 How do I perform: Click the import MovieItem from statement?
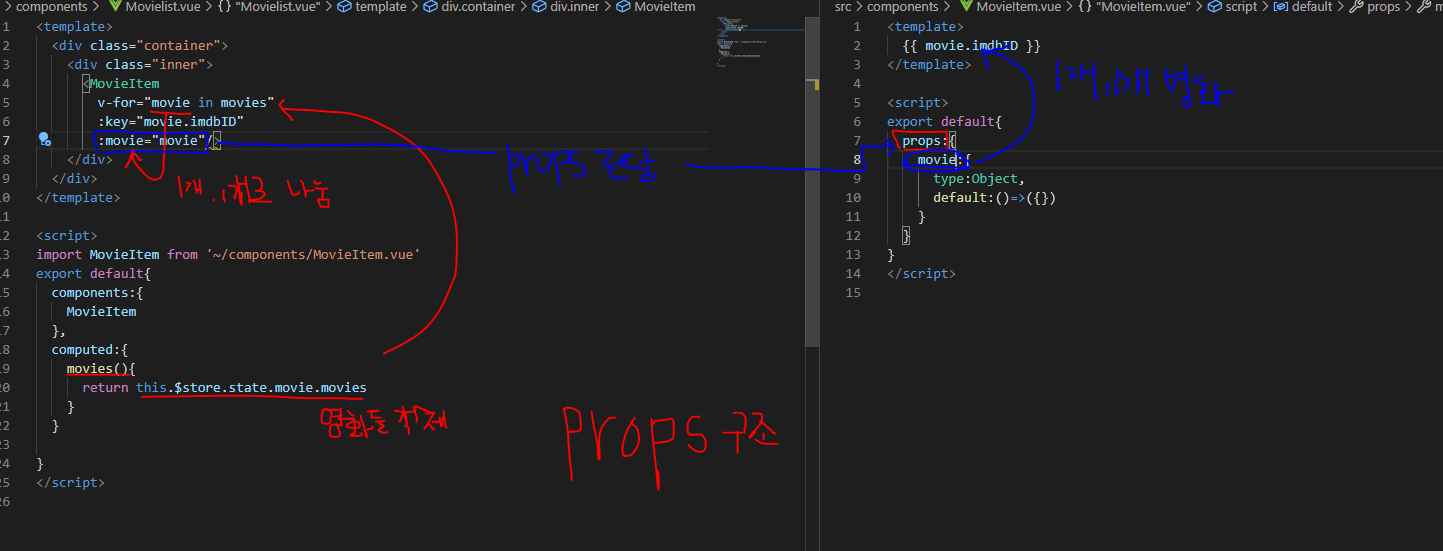coord(228,254)
